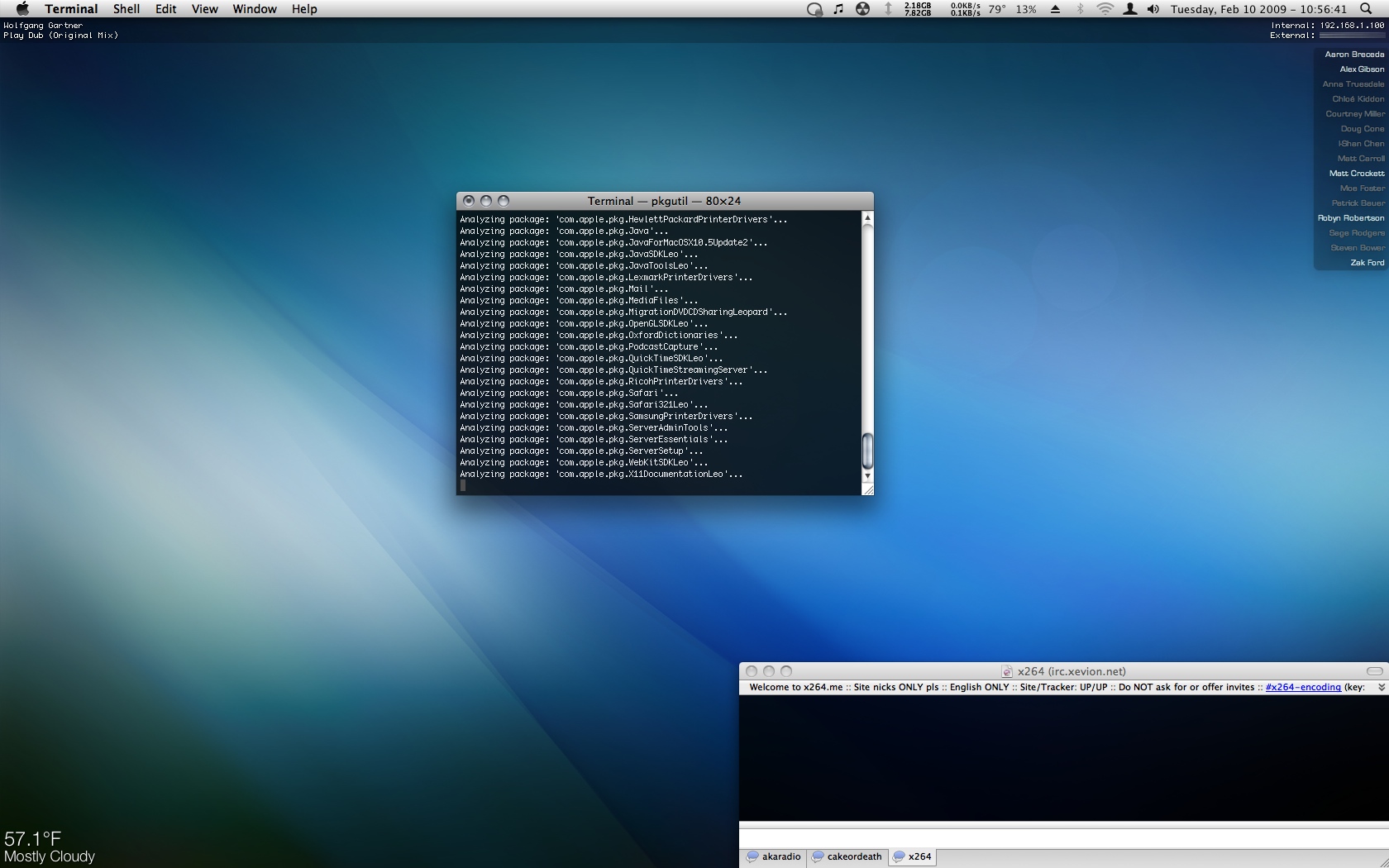Click the Terminal scrollbar up arrow
This screenshot has width=1389, height=868.
tap(867, 217)
